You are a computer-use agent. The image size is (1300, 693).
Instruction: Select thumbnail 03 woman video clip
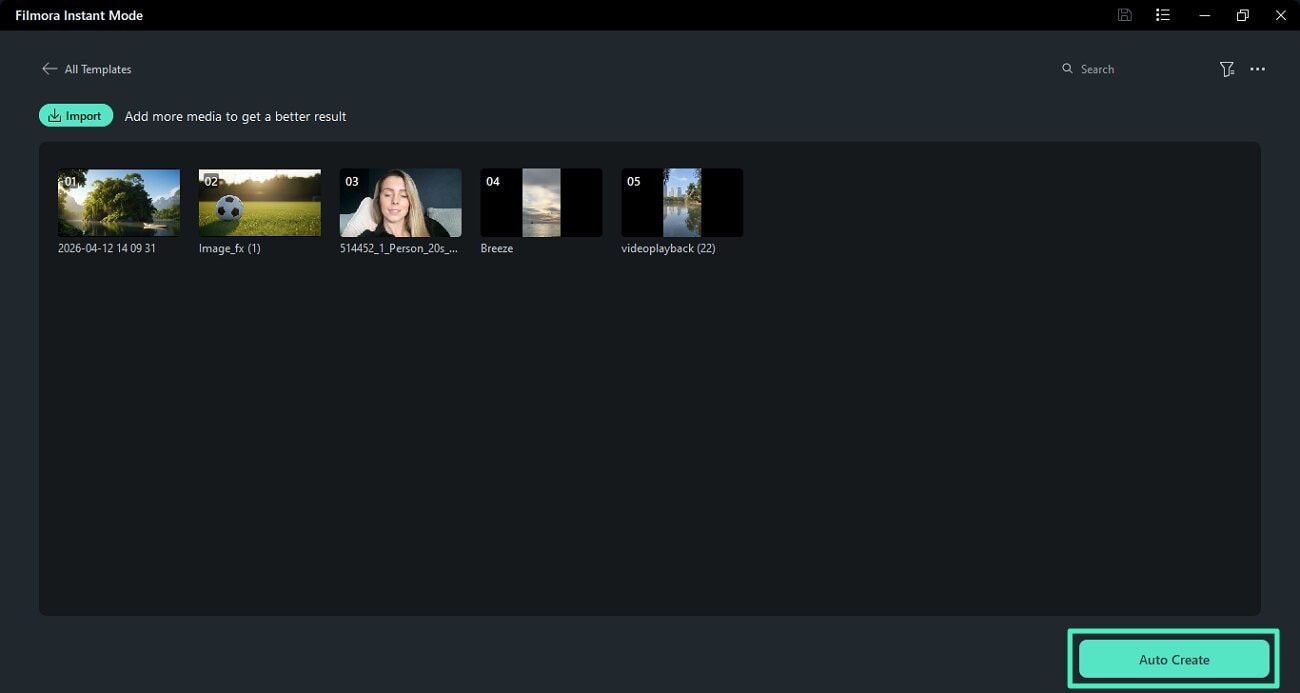401,202
